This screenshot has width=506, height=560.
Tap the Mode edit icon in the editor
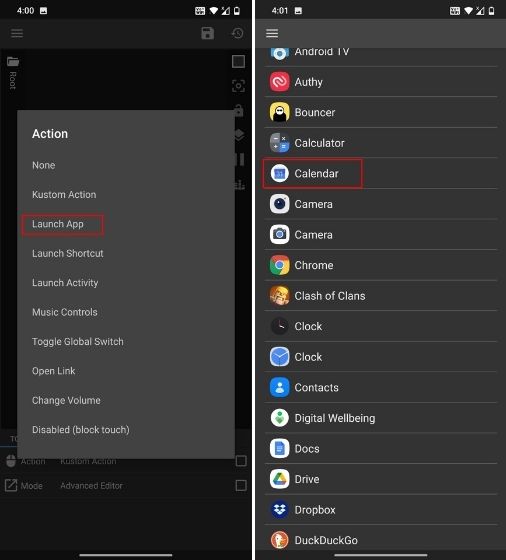(x=11, y=485)
